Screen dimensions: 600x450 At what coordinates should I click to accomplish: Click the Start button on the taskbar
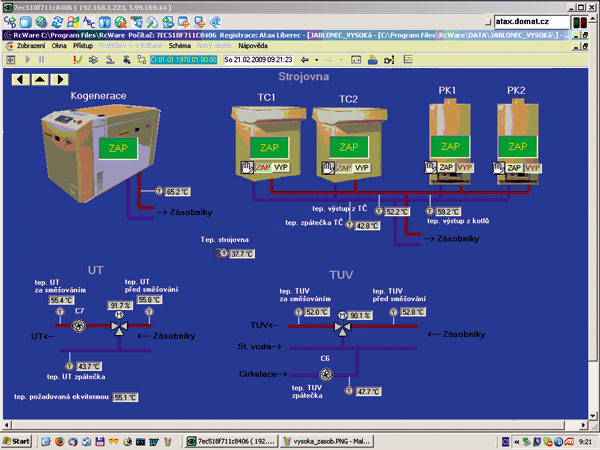[x=17, y=440]
